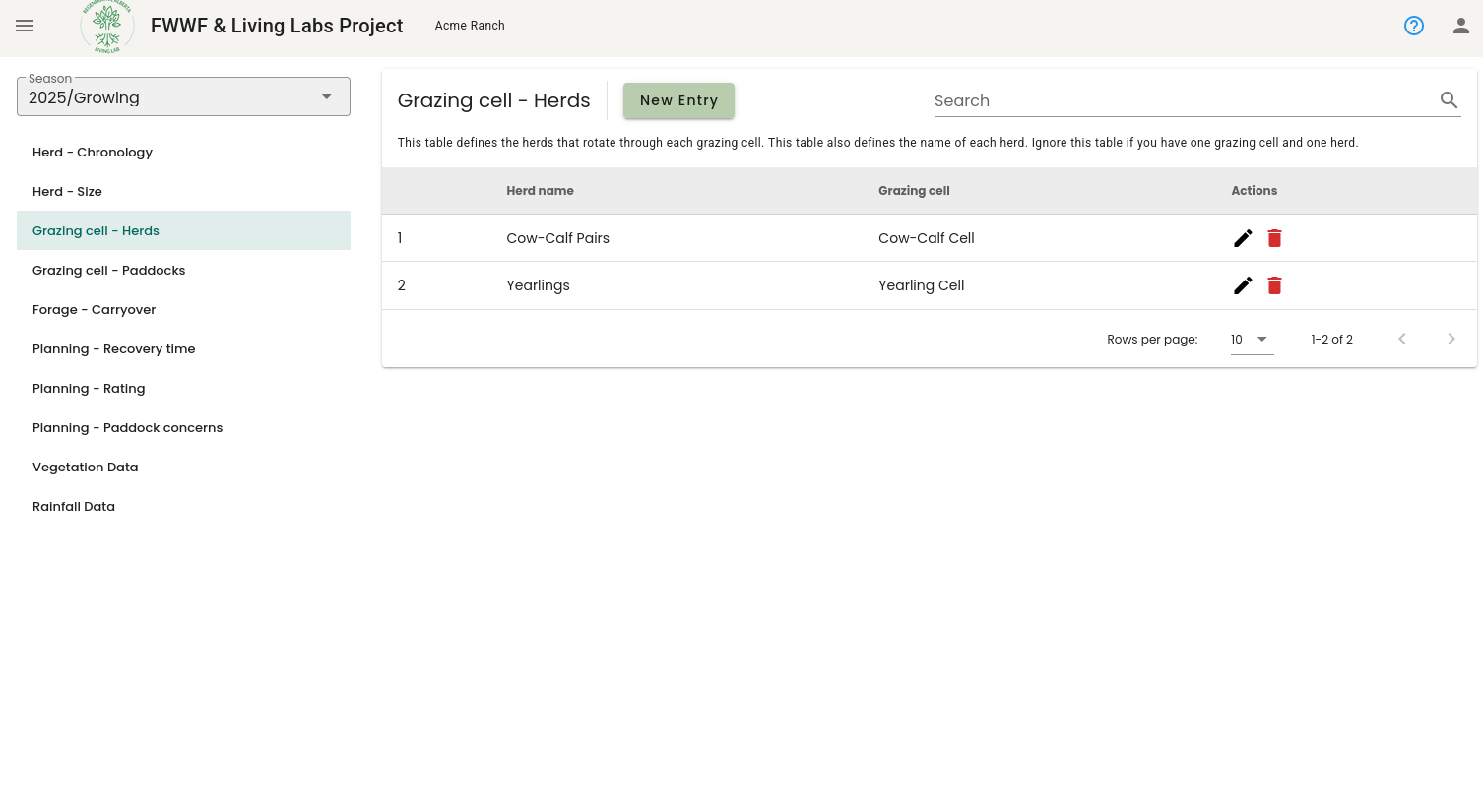The width and height of the screenshot is (1483, 812).
Task: Open Planning - Recovery time section
Action: tap(183, 348)
